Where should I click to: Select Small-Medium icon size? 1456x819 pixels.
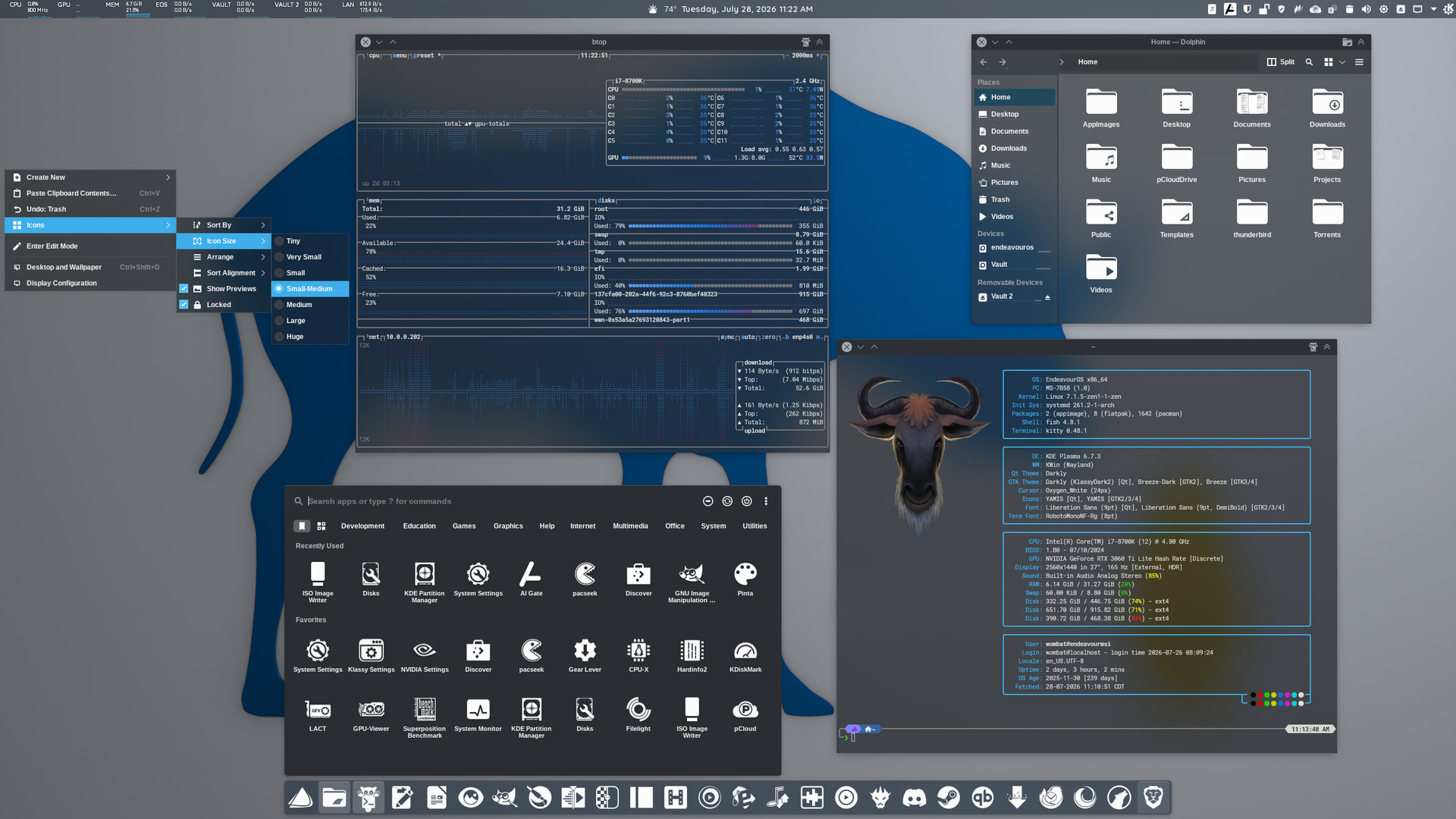[310, 289]
